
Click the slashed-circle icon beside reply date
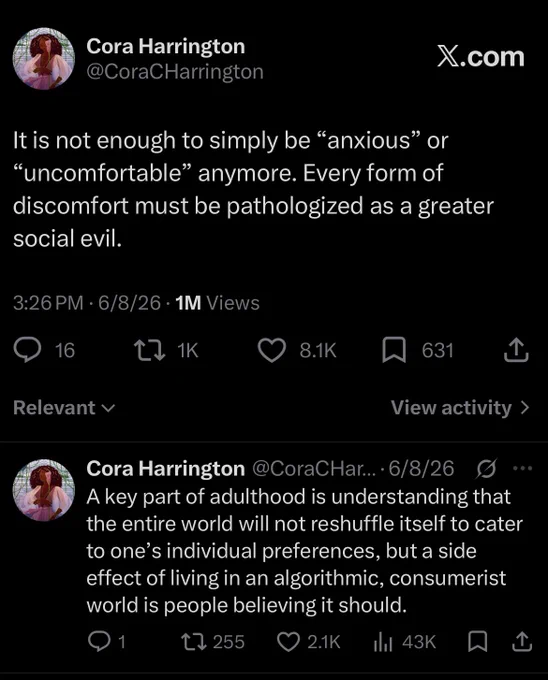pos(486,469)
